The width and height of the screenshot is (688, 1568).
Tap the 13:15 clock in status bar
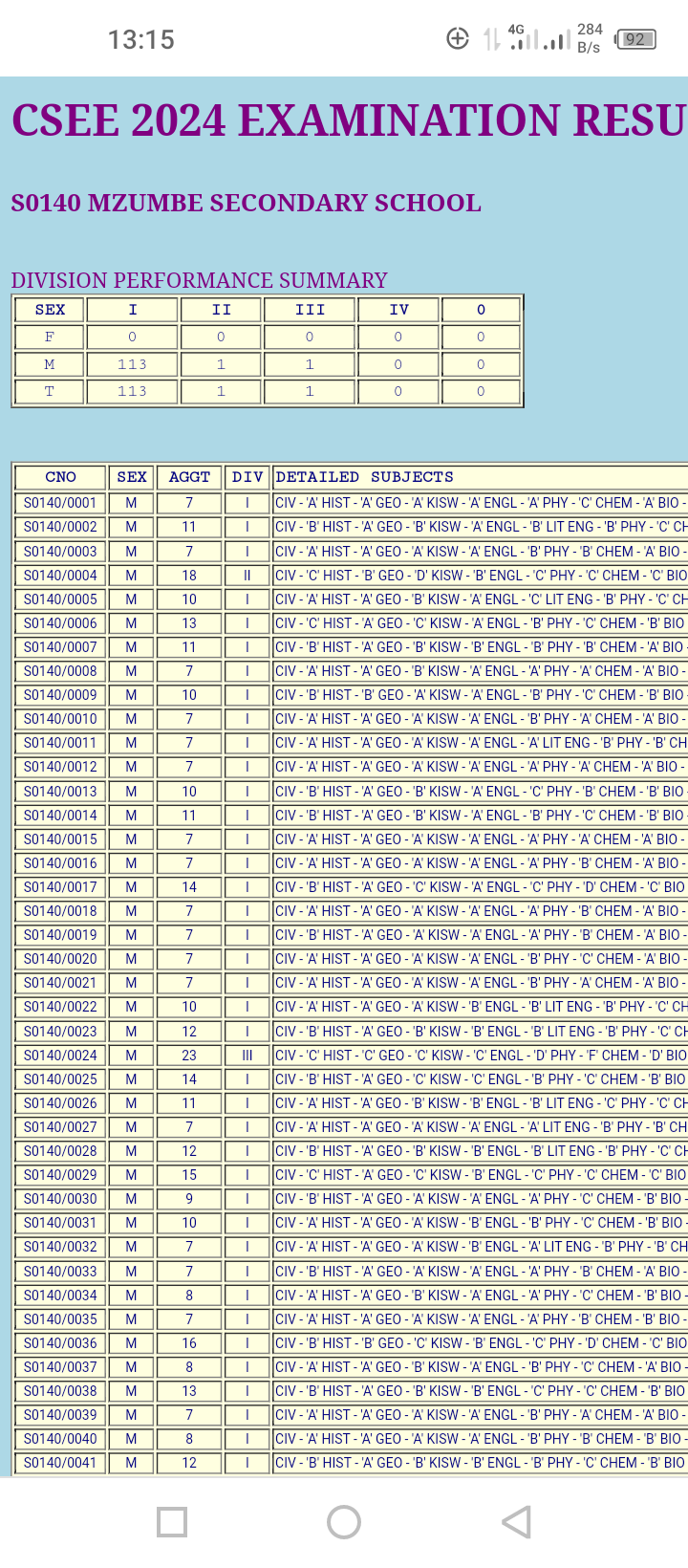(x=141, y=39)
